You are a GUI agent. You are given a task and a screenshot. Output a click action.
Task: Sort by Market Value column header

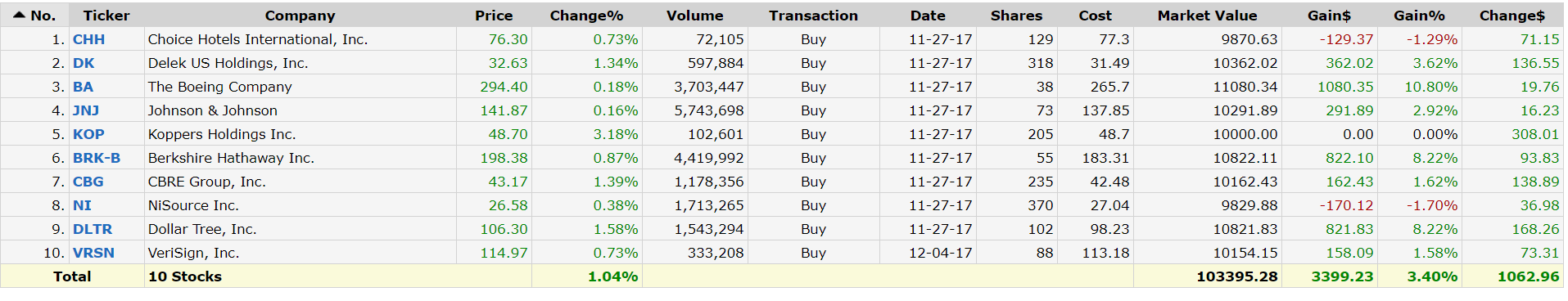tap(1207, 16)
